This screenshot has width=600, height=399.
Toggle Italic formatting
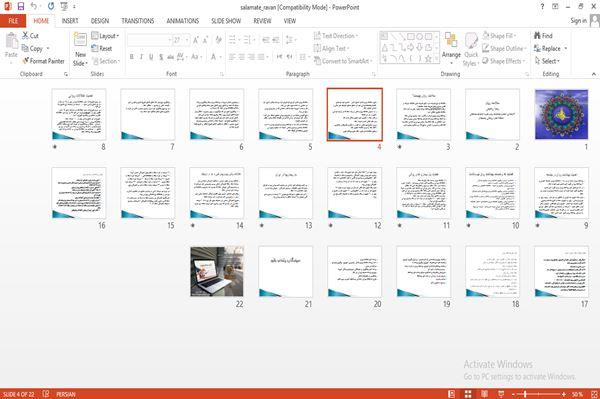pyautogui.click(x=141, y=57)
